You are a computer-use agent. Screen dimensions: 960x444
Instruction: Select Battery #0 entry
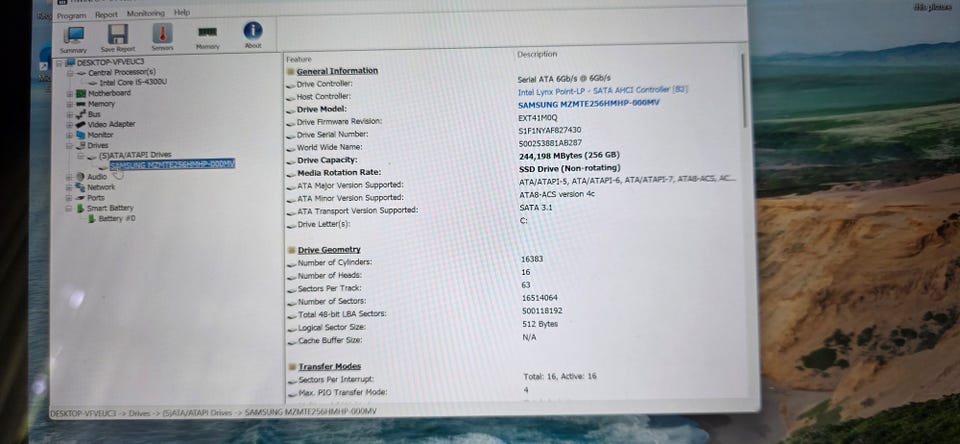[x=116, y=219]
